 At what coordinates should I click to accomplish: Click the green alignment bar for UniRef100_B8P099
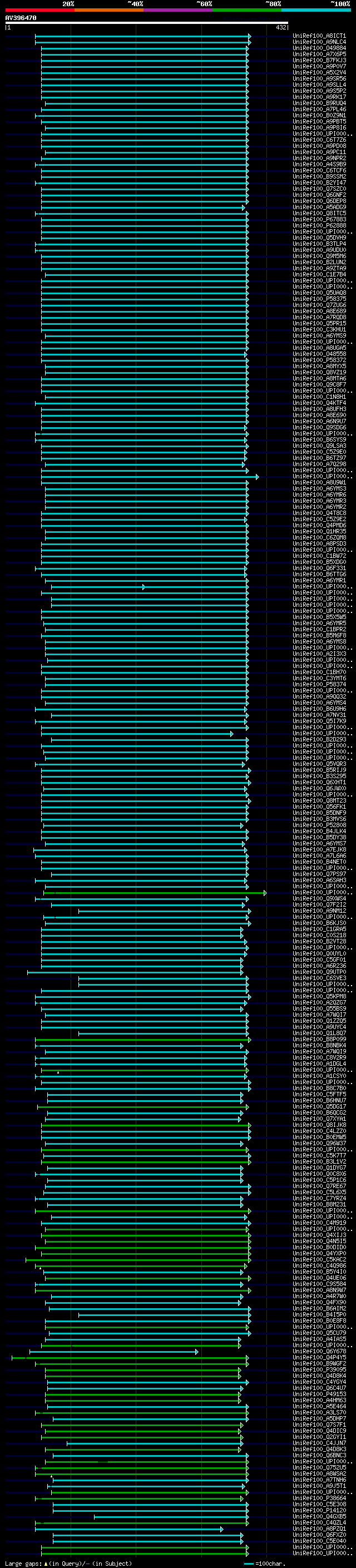(143, 1040)
